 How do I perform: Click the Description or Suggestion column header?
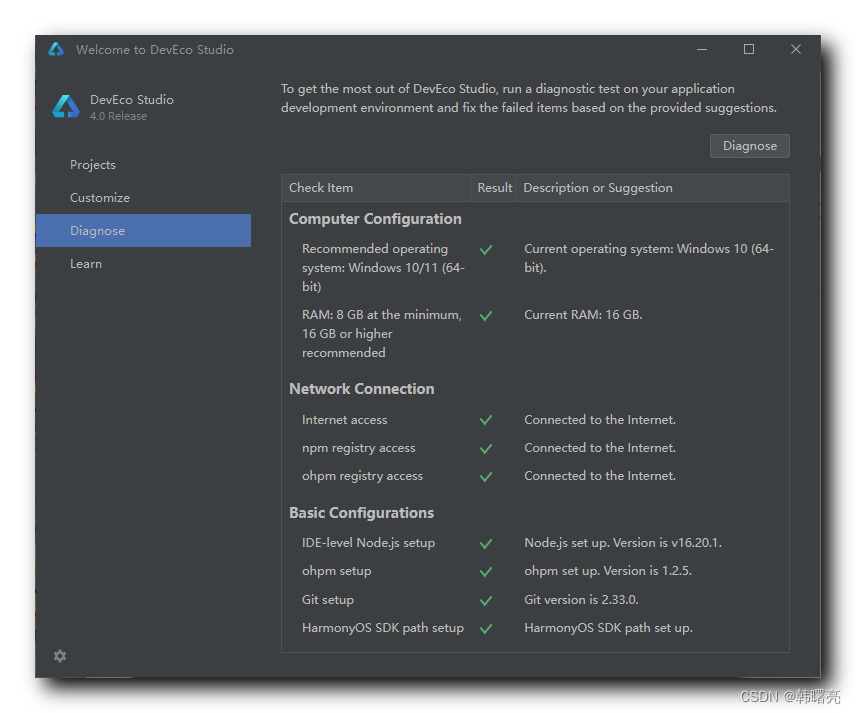[x=598, y=188]
